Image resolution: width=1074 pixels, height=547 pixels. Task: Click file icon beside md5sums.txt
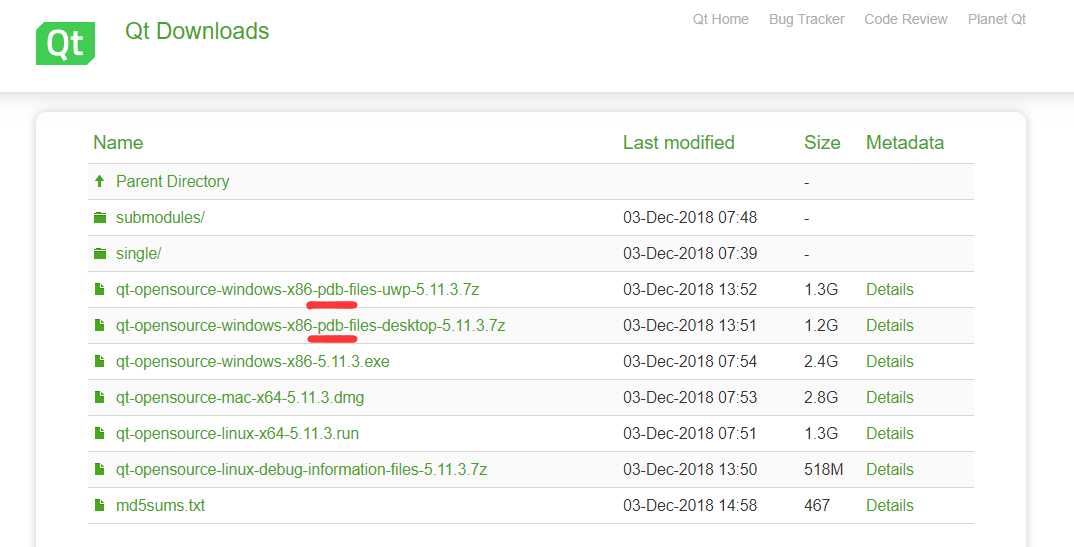click(100, 505)
